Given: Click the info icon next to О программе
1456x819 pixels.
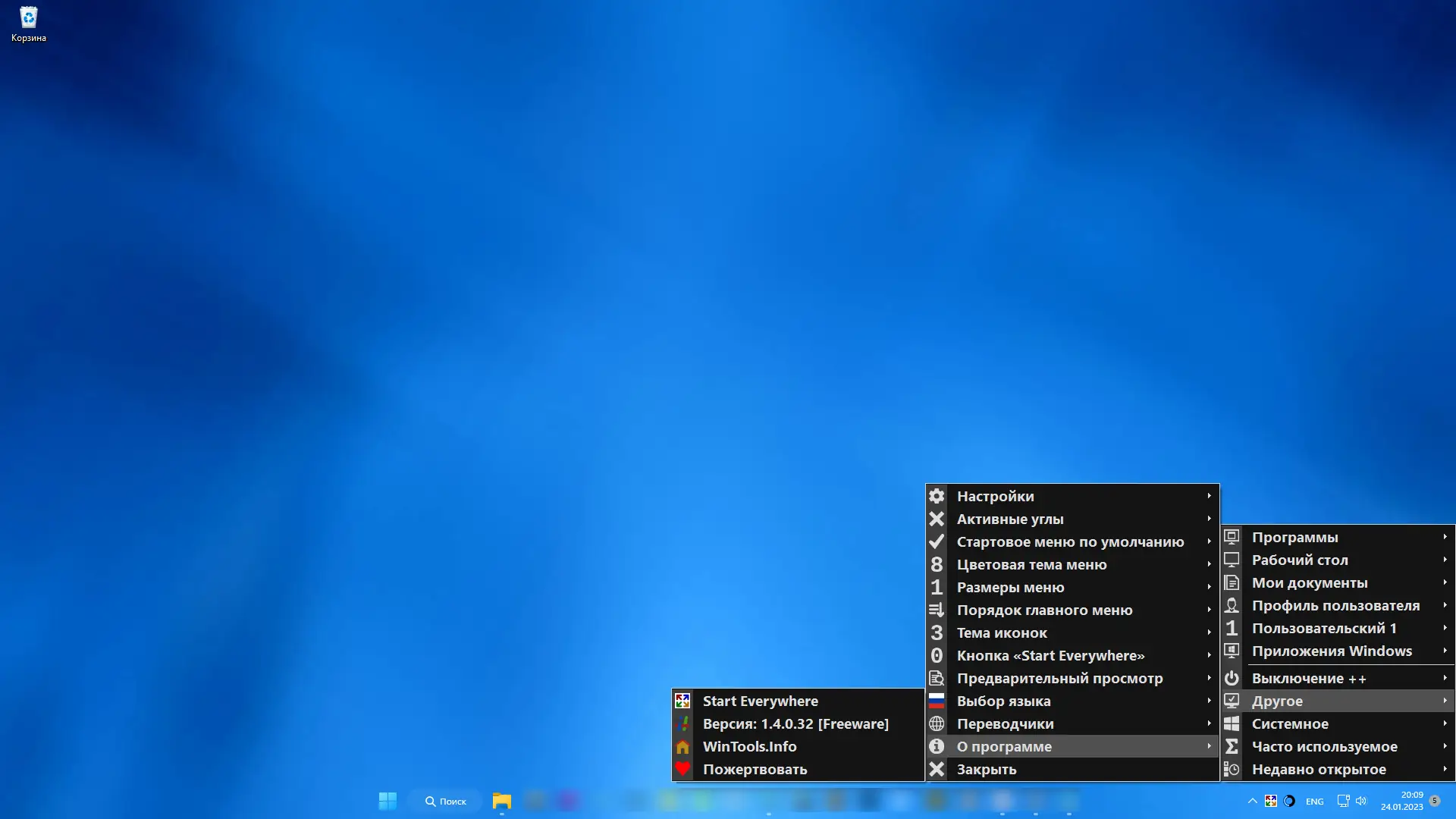Looking at the screenshot, I should (x=937, y=746).
